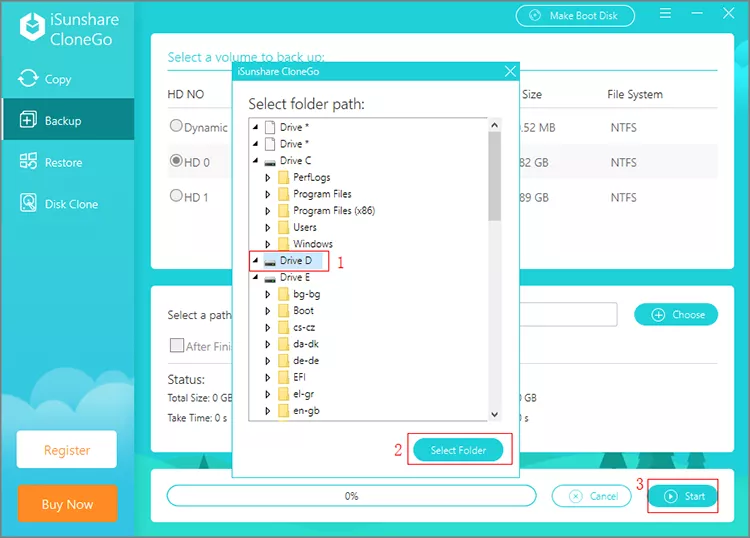Select the Drive C disk icon
The width and height of the screenshot is (750, 538).
(x=270, y=162)
